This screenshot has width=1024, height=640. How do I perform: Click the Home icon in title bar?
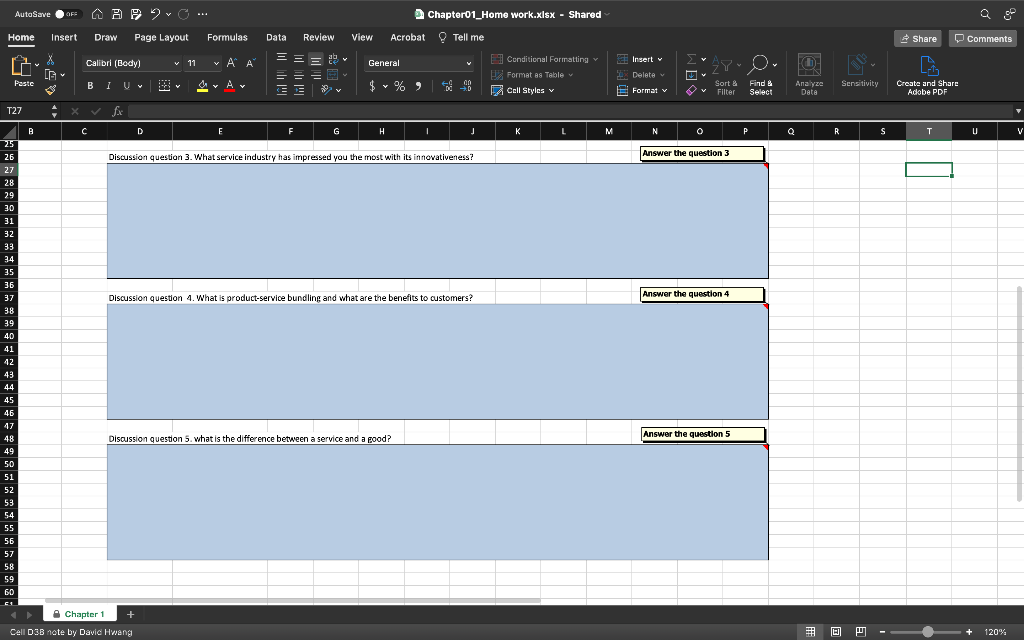[x=97, y=14]
